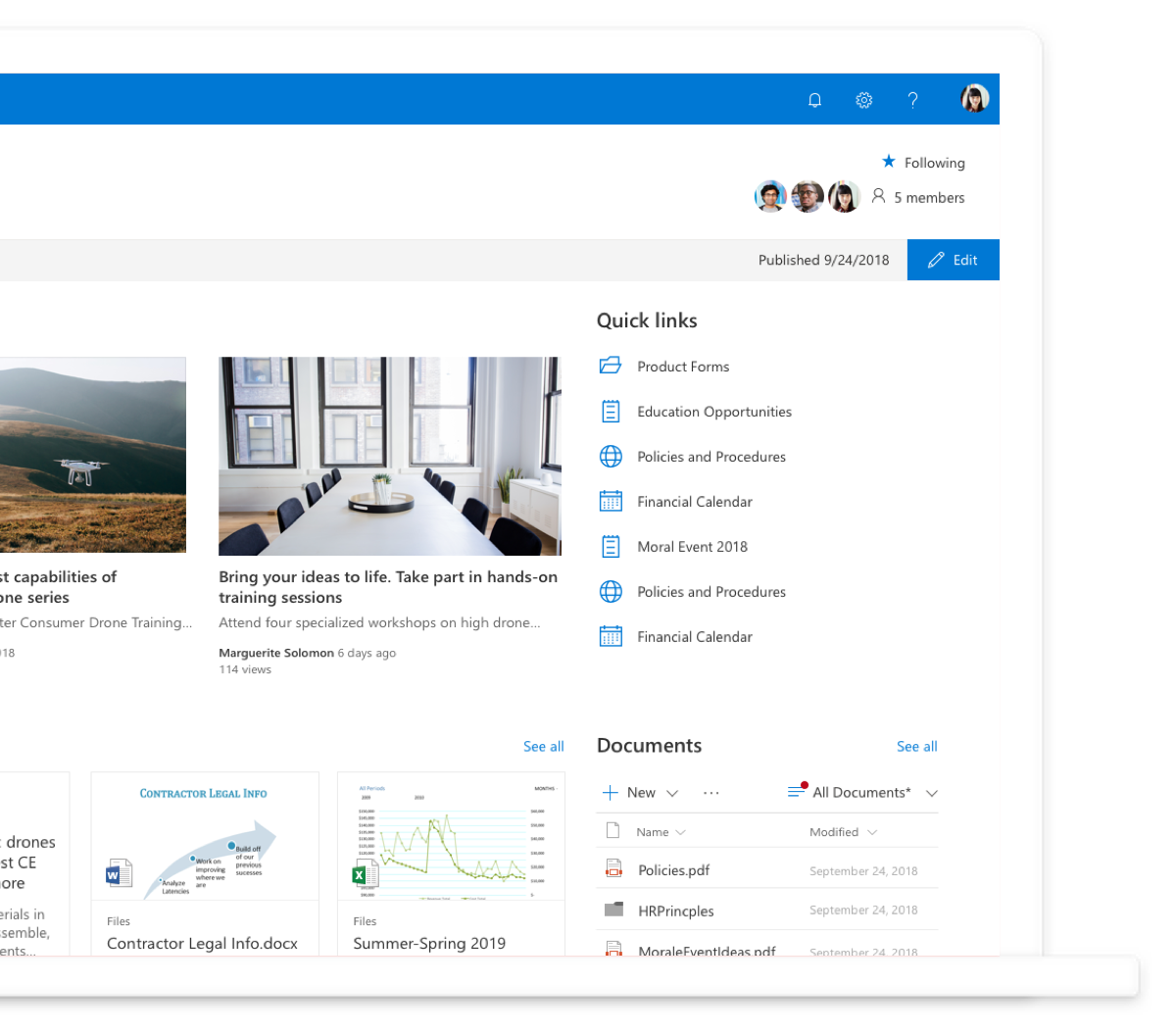Click the Policies.pdf file icon
This screenshot has width=1176, height=1034.
(x=613, y=869)
